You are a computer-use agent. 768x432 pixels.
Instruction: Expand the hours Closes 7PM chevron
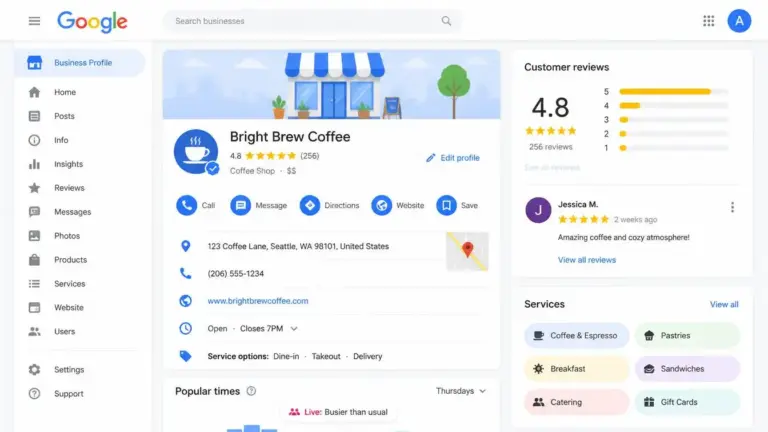tap(294, 329)
